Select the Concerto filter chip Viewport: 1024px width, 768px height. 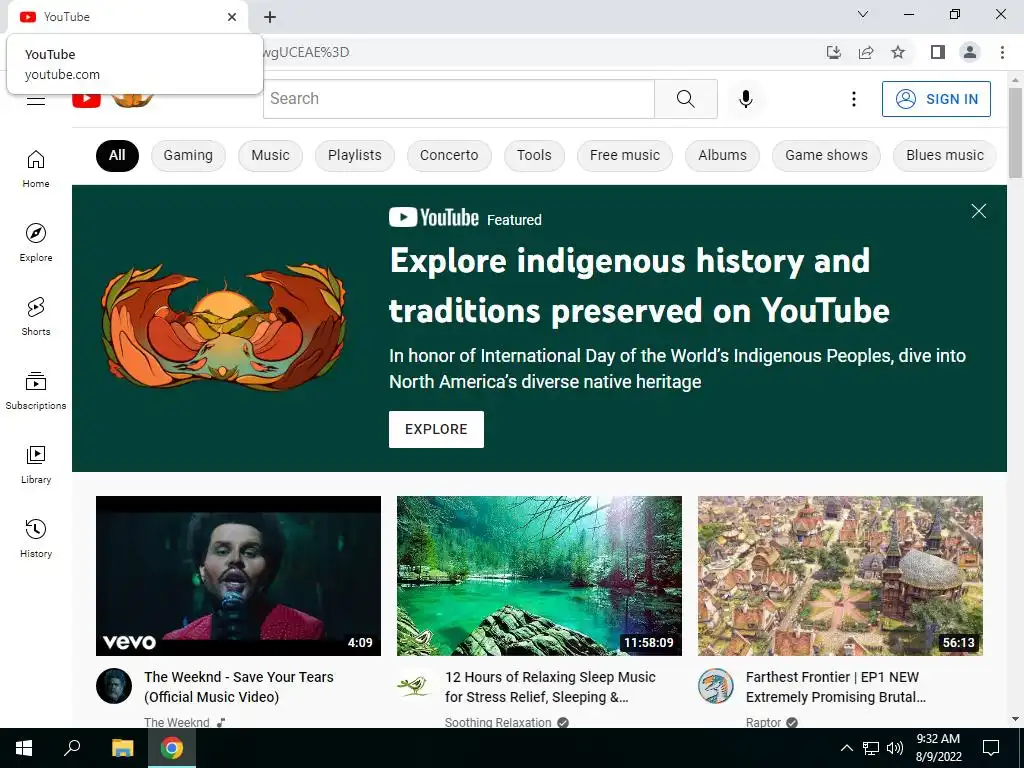point(449,155)
